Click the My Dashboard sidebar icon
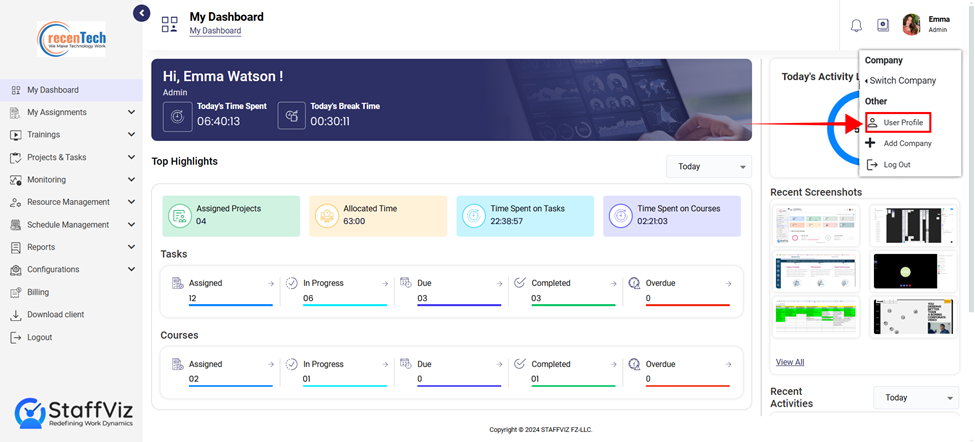975x442 pixels. pyautogui.click(x=16, y=90)
